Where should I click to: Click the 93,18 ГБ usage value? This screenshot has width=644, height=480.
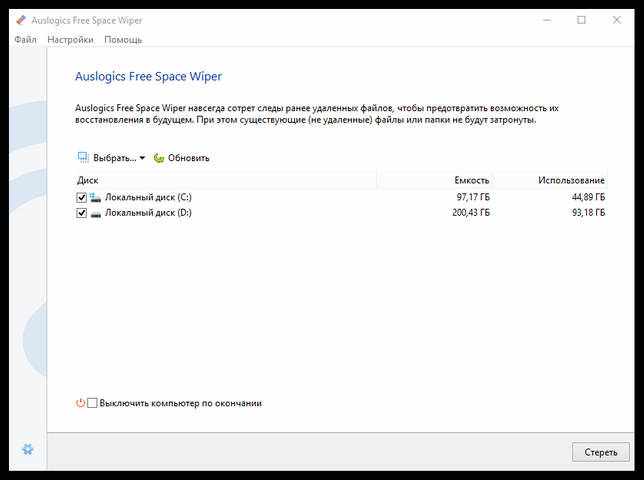point(588,213)
